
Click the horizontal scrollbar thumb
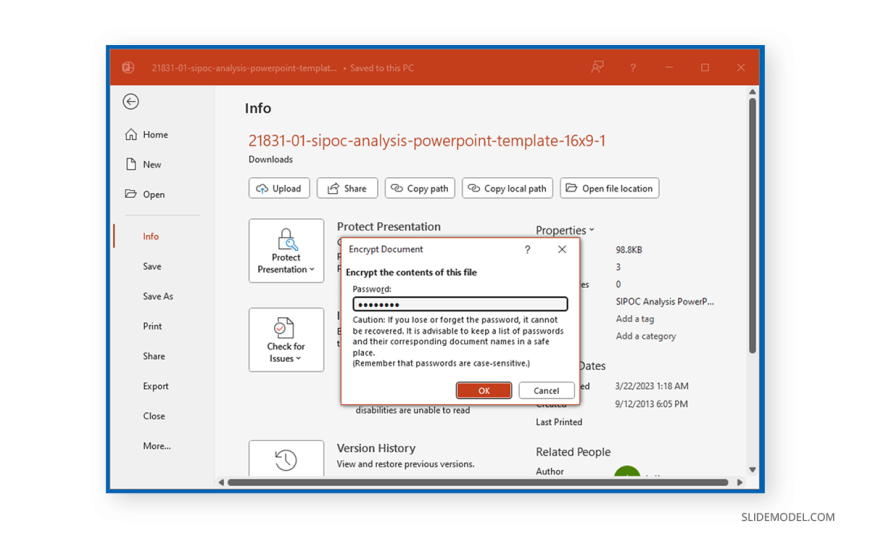(478, 482)
